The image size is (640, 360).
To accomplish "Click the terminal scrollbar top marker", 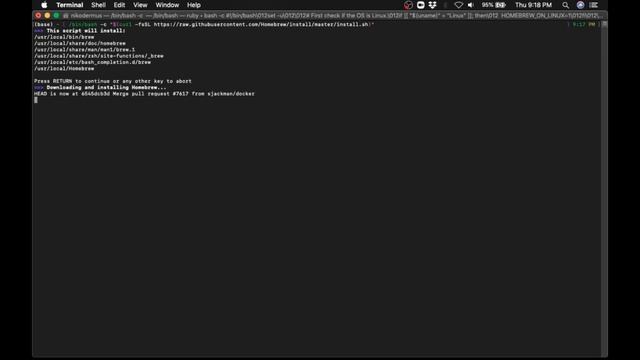I will pos(604,24).
